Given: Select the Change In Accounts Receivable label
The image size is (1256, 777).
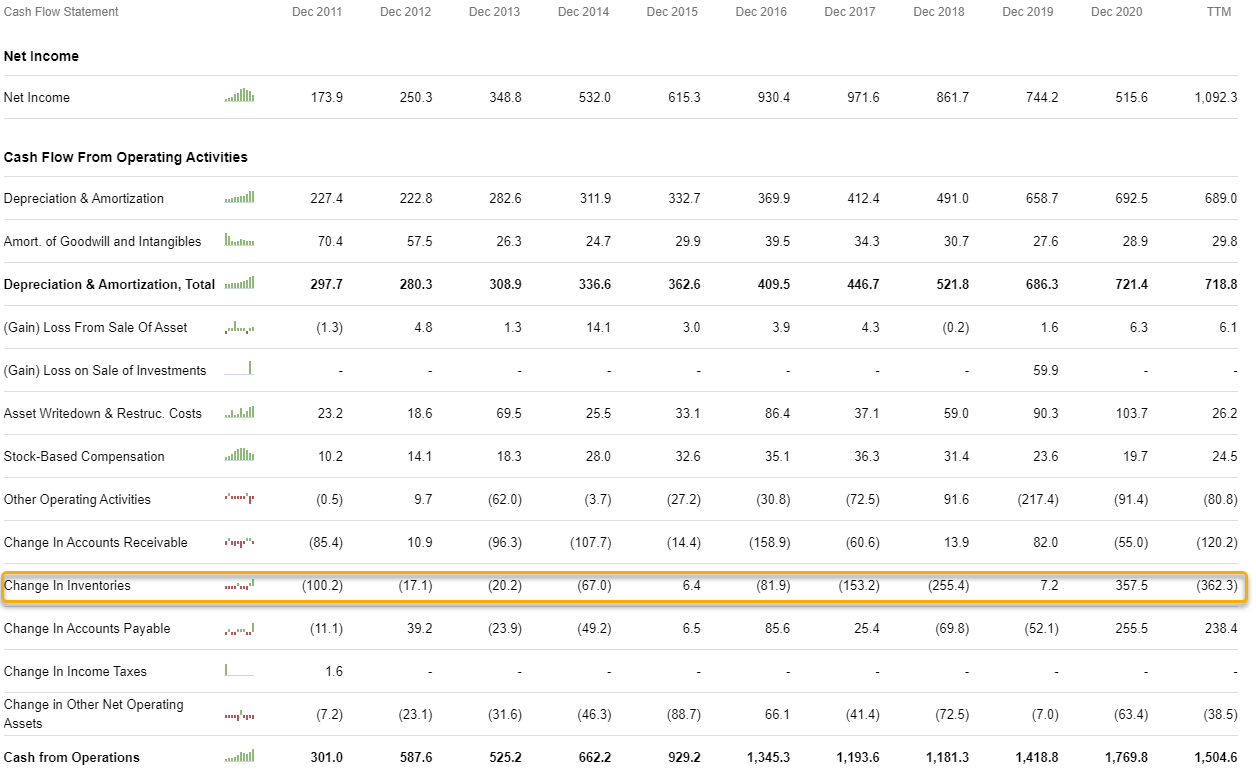Looking at the screenshot, I should [x=96, y=542].
